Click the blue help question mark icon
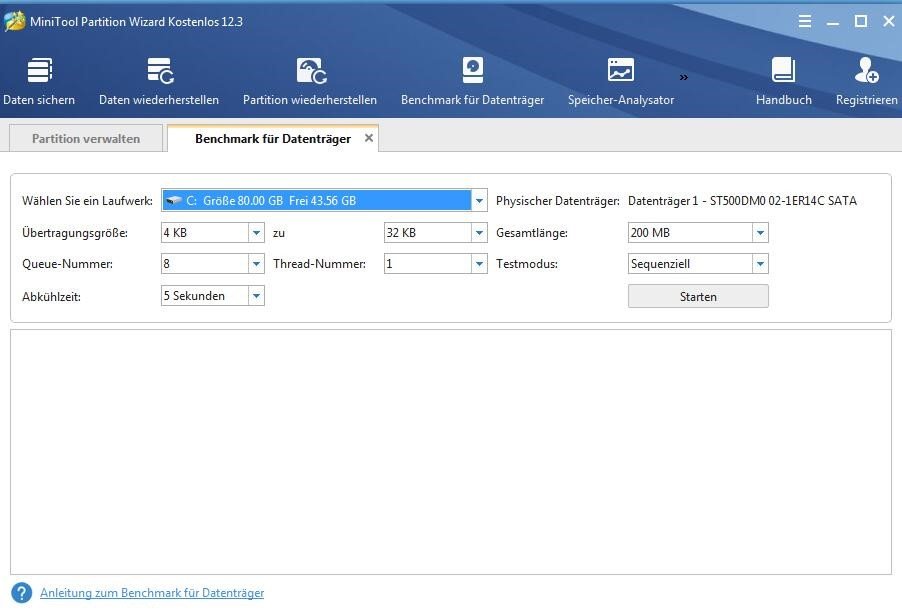Image resolution: width=902 pixels, height=611 pixels. [22, 593]
